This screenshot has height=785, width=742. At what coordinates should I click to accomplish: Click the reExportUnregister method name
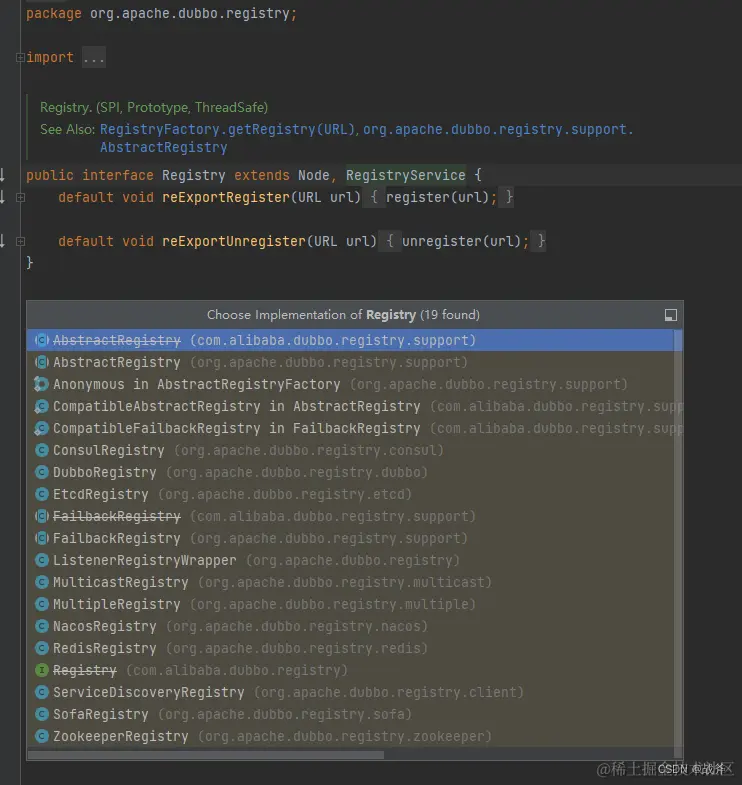click(234, 241)
